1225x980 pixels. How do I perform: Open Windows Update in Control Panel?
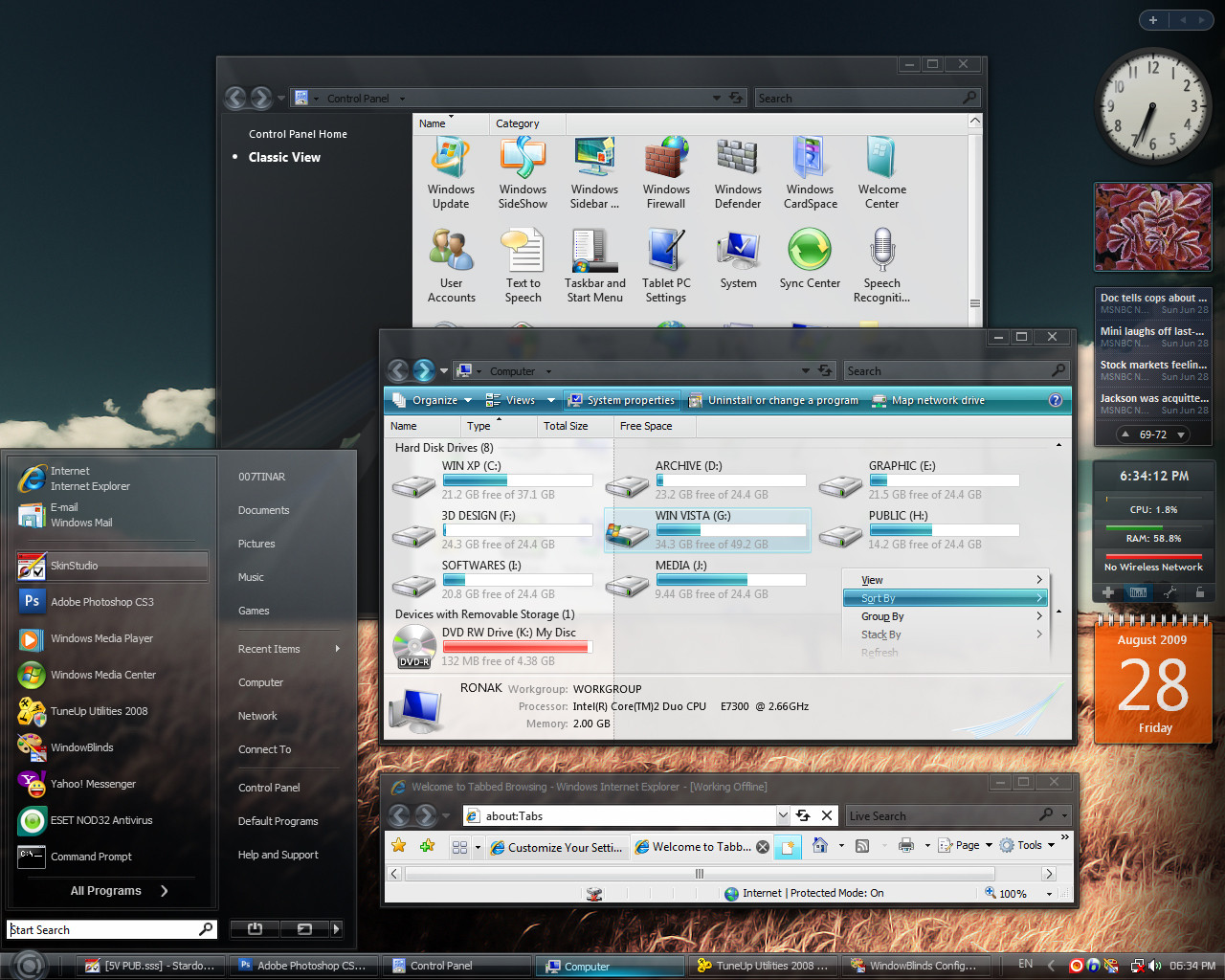(451, 173)
